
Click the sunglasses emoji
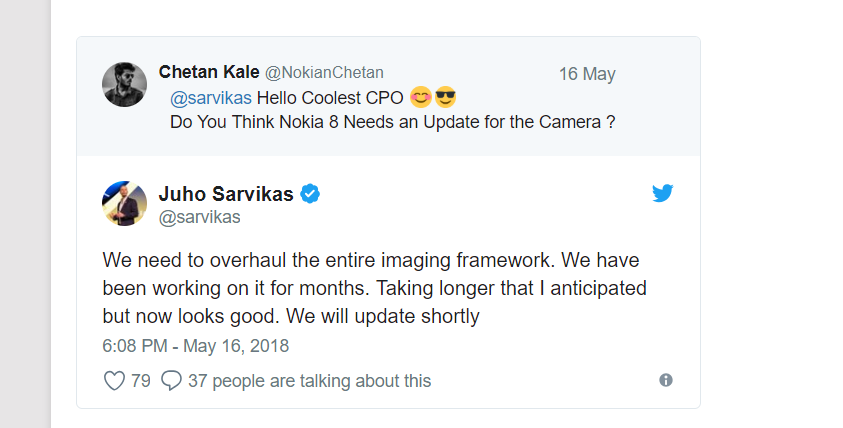(445, 98)
